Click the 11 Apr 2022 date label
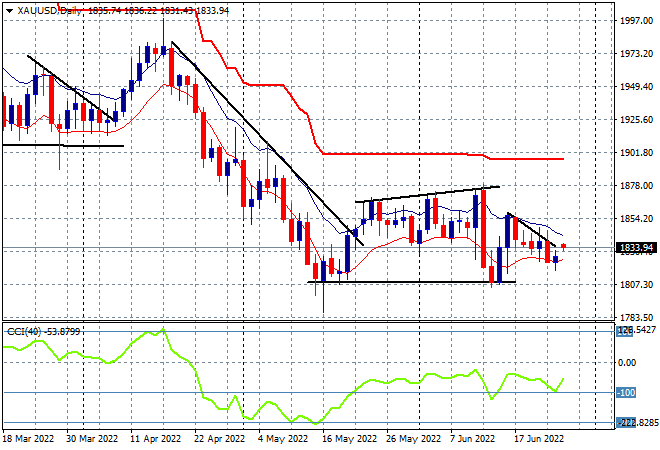660x450 pixels. point(156,439)
